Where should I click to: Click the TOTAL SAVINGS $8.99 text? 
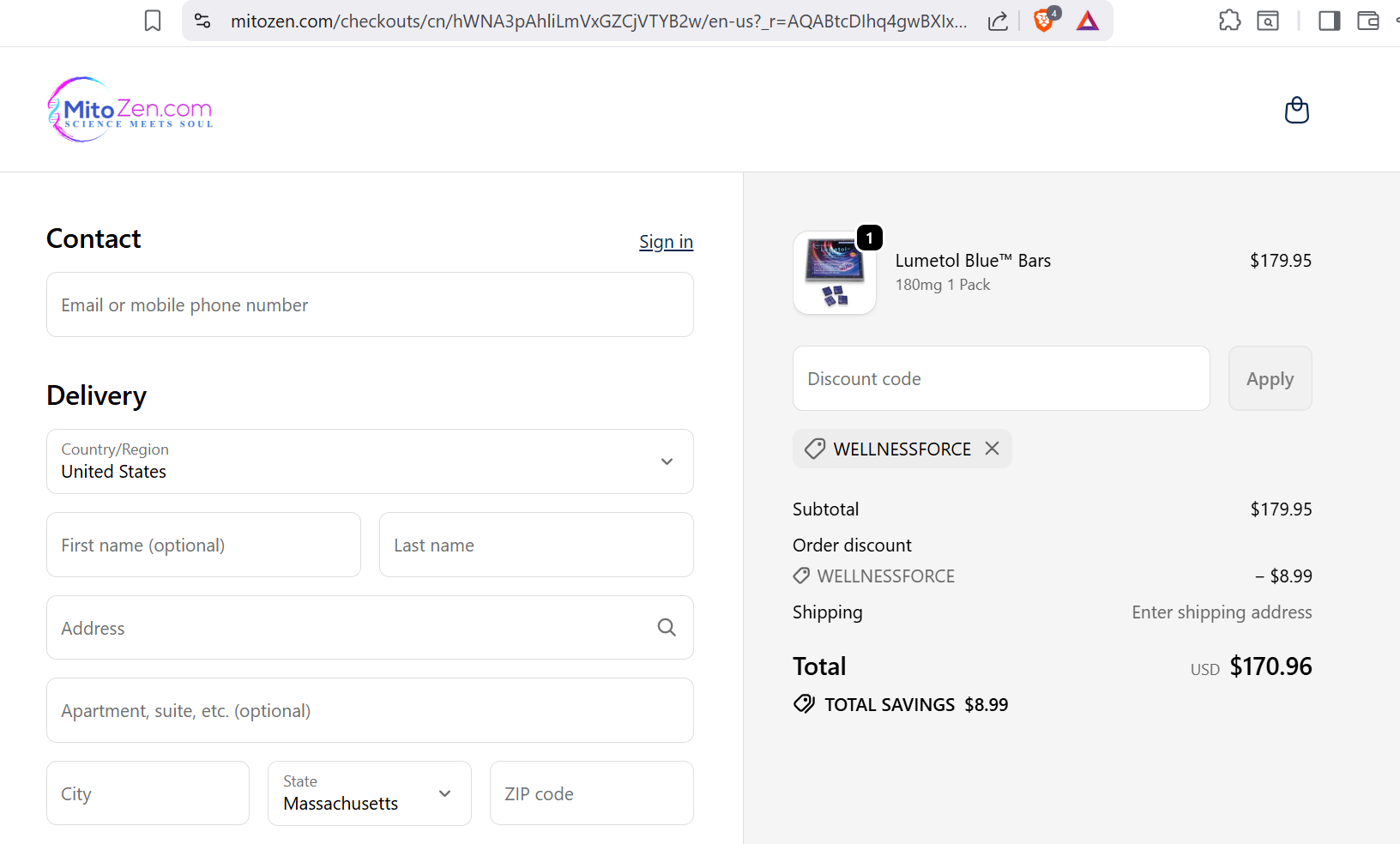tap(916, 705)
